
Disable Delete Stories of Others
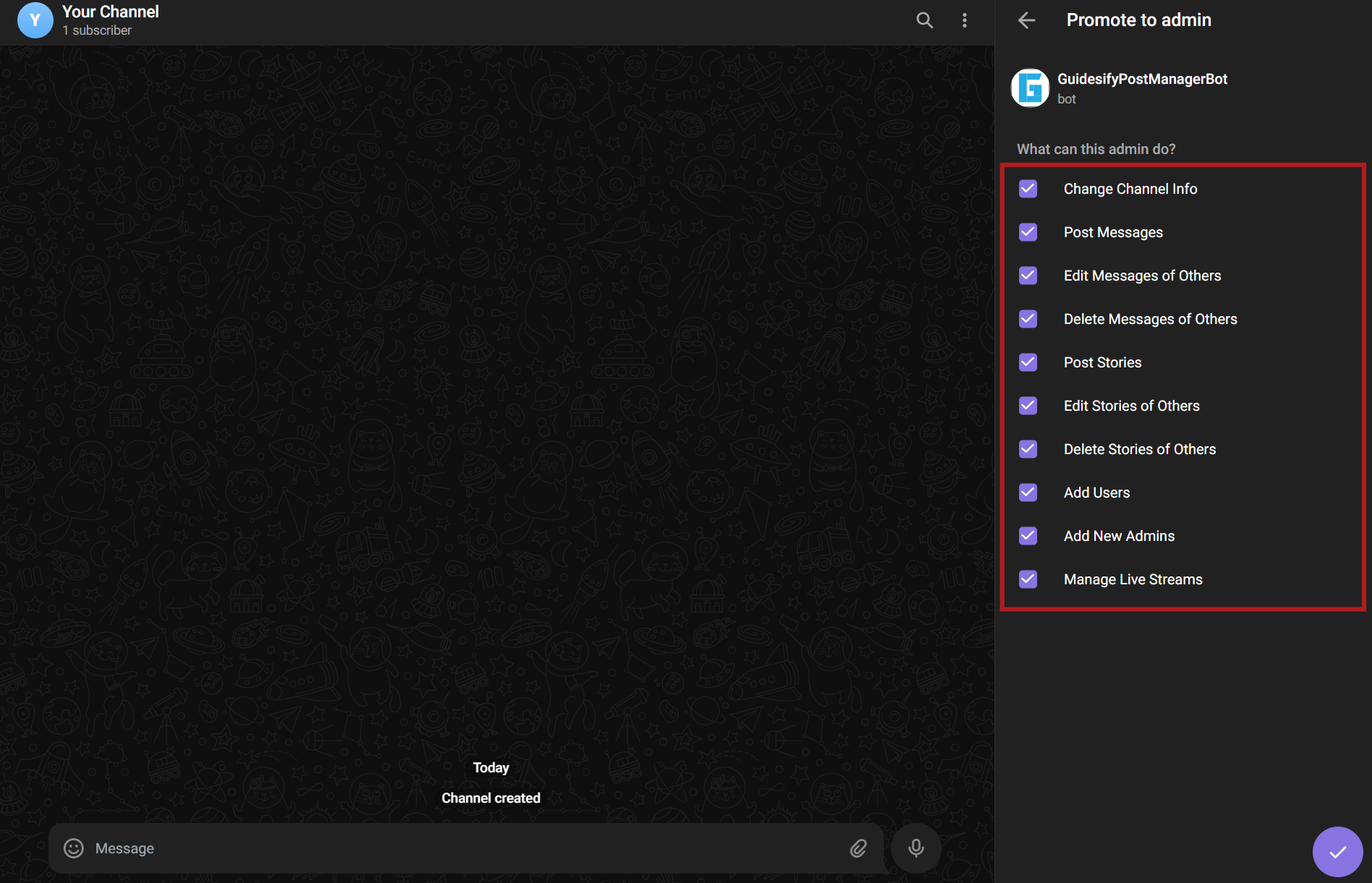[1028, 449]
